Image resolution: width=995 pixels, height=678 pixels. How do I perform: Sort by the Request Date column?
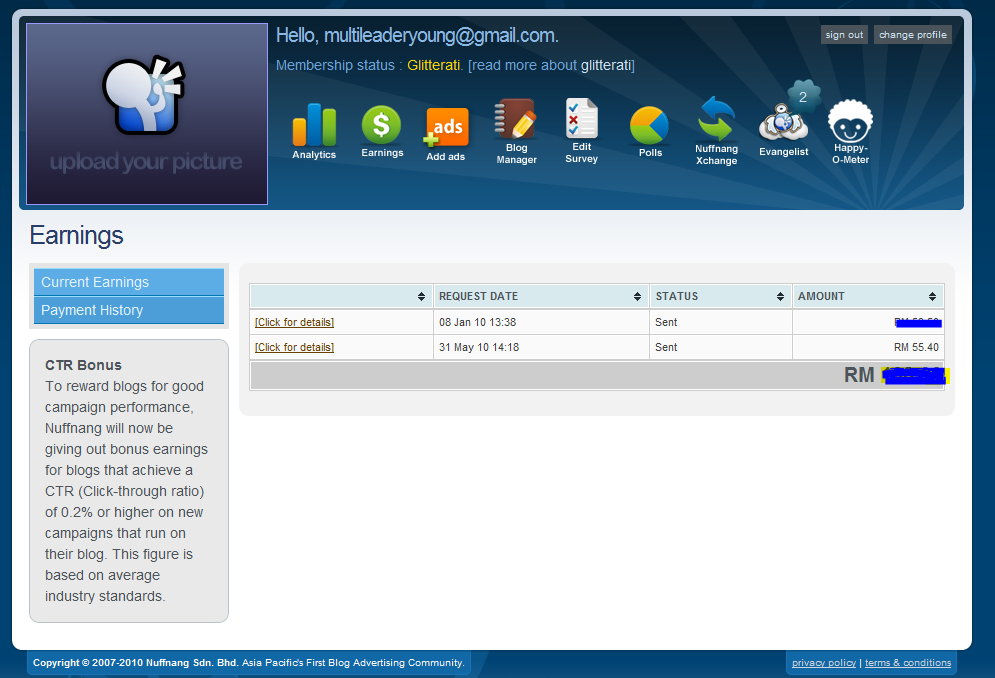[x=541, y=296]
